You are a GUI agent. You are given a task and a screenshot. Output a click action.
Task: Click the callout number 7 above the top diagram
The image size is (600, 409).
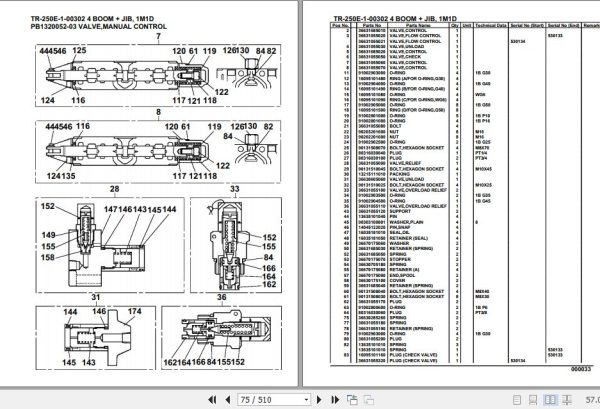[x=158, y=36]
